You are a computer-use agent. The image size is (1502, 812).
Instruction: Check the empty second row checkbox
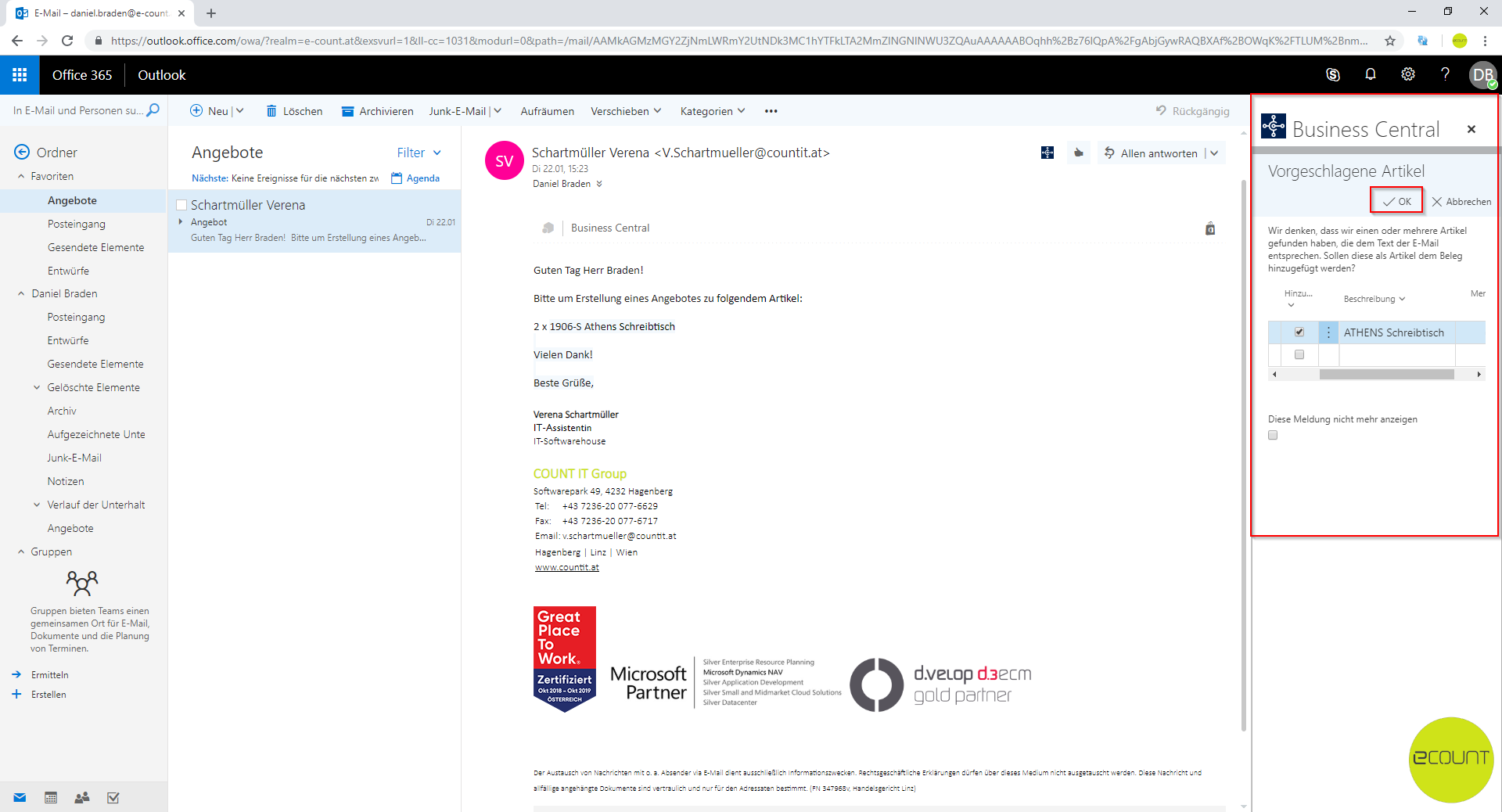[1299, 354]
